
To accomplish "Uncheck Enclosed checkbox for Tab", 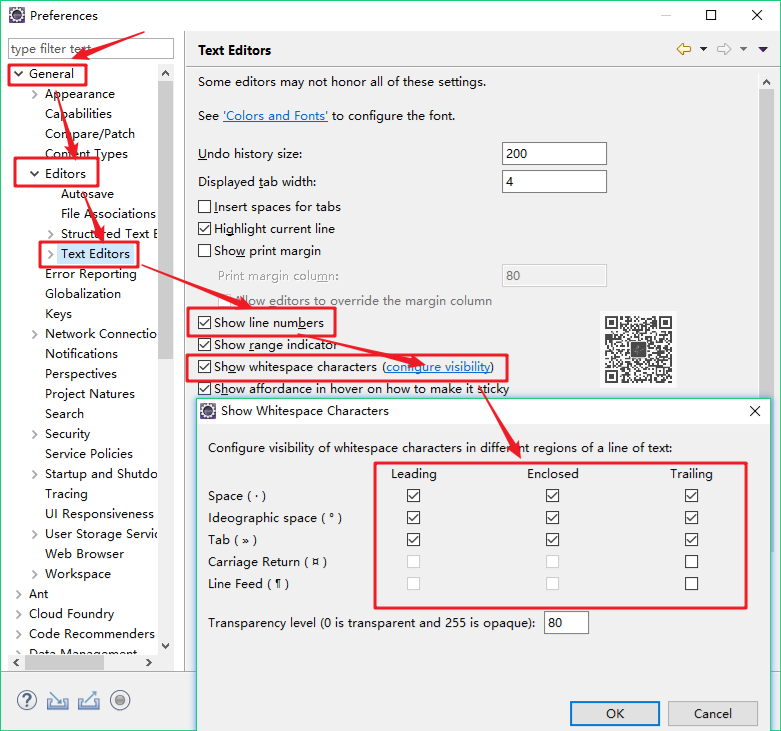I will 552,539.
